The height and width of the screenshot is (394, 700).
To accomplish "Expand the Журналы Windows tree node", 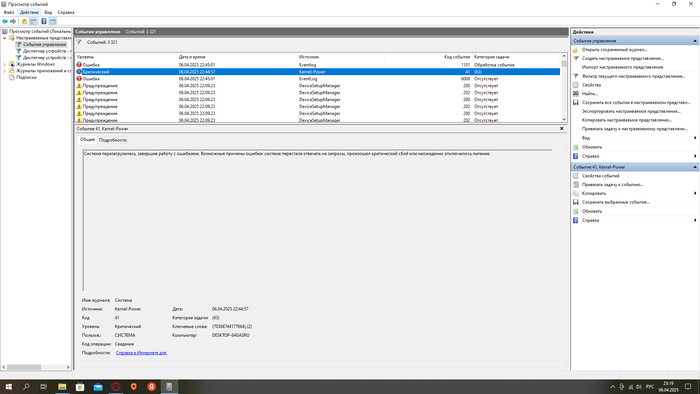I will 4,64.
